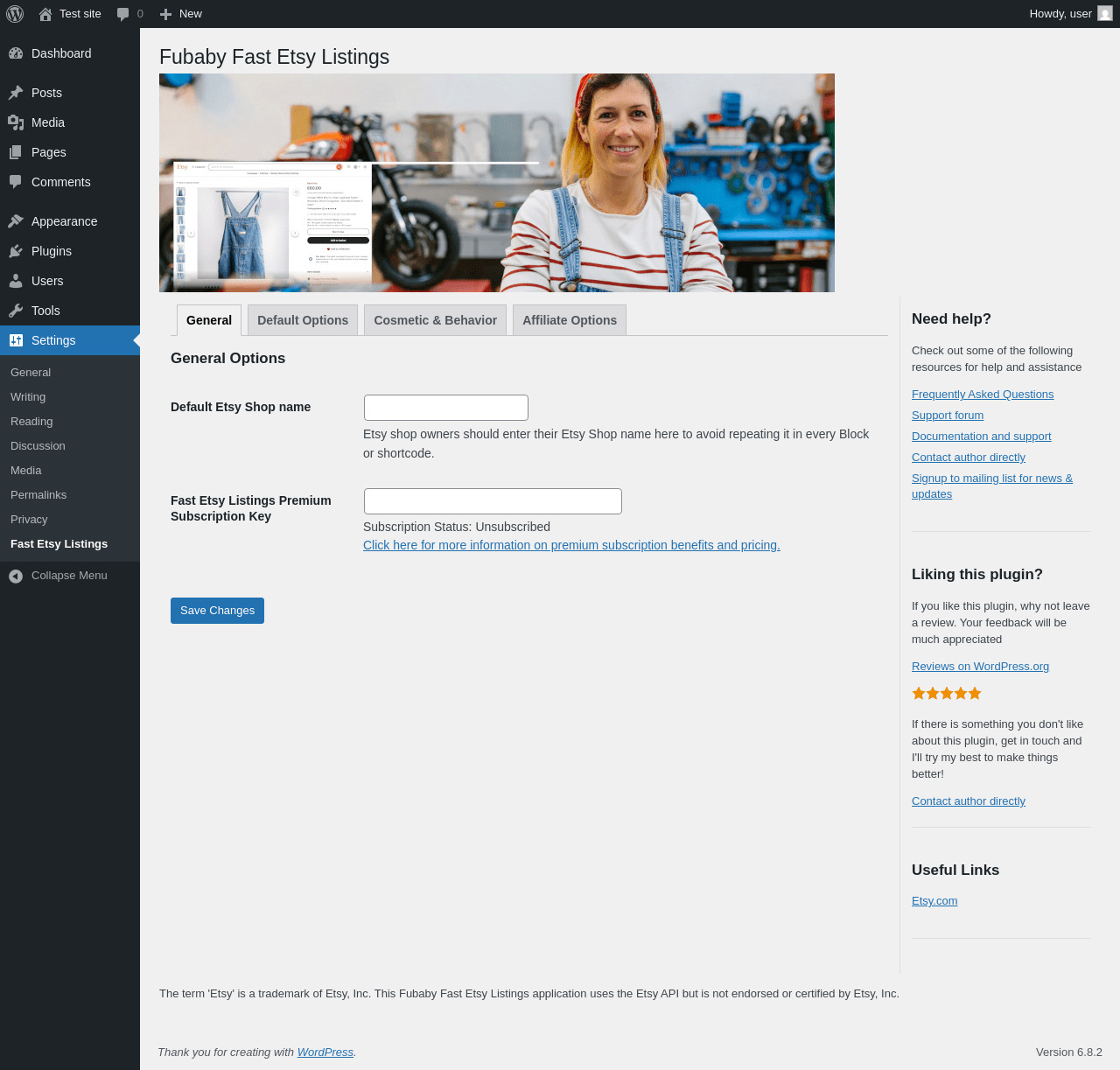1120x1070 pixels.
Task: Click the Test site name in the admin bar
Action: pos(80,14)
